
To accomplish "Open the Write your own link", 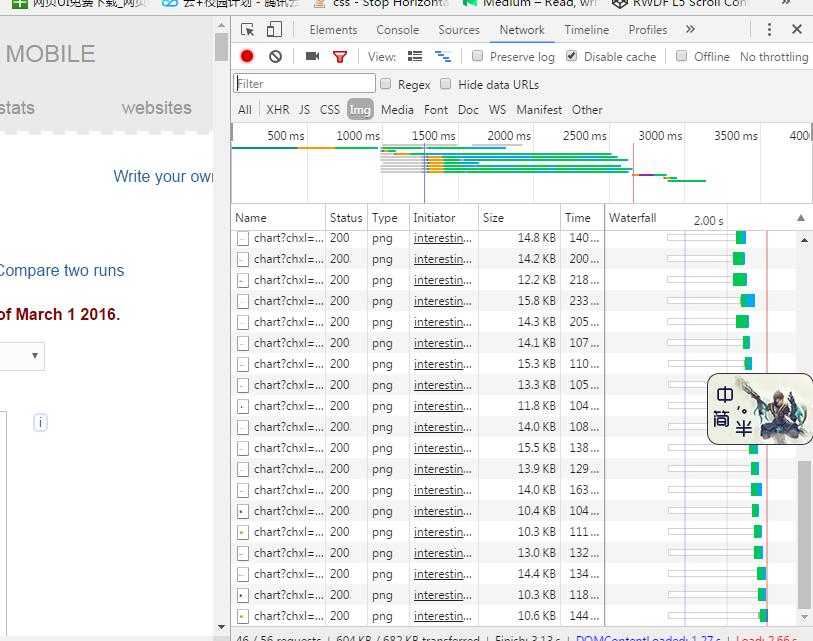I will click(x=163, y=176).
